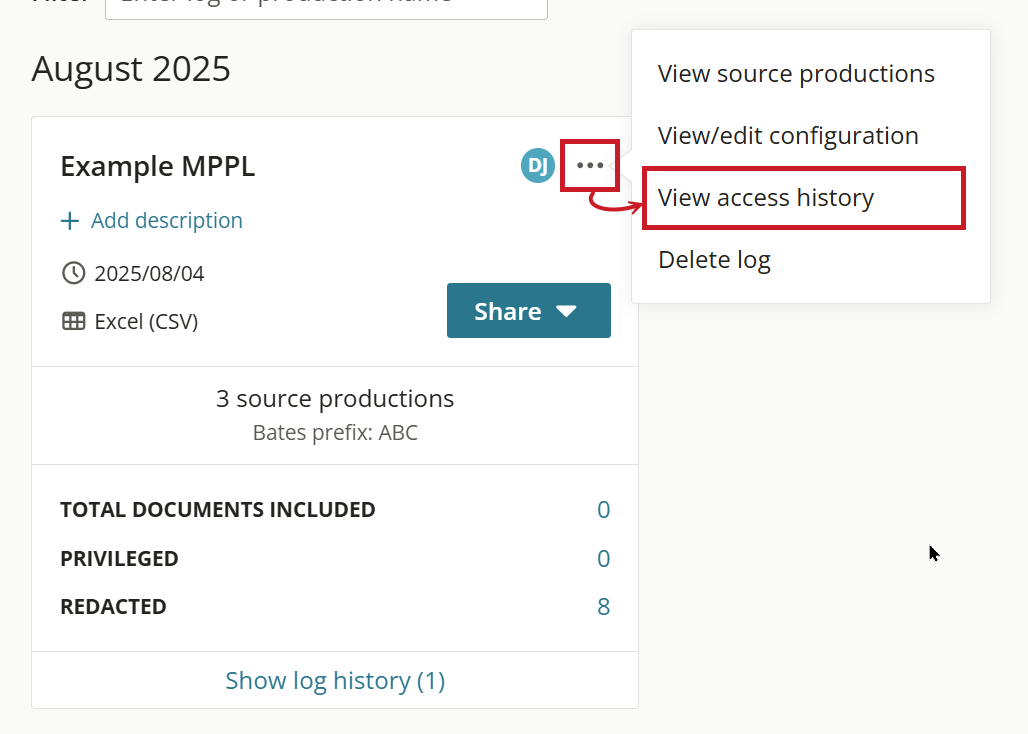Click the plus icon beside Add description

pyautogui.click(x=70, y=221)
